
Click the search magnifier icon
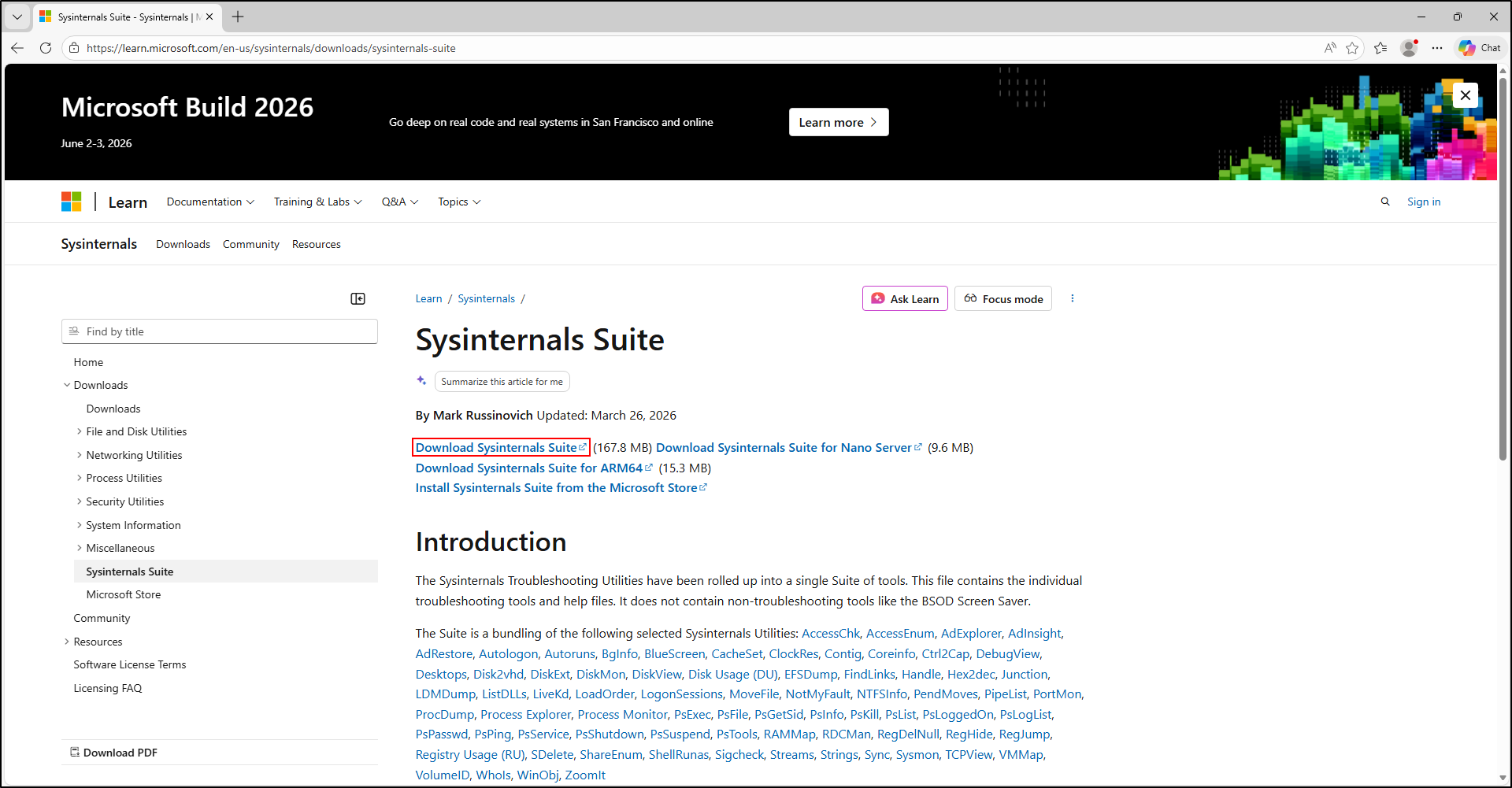(x=1385, y=202)
